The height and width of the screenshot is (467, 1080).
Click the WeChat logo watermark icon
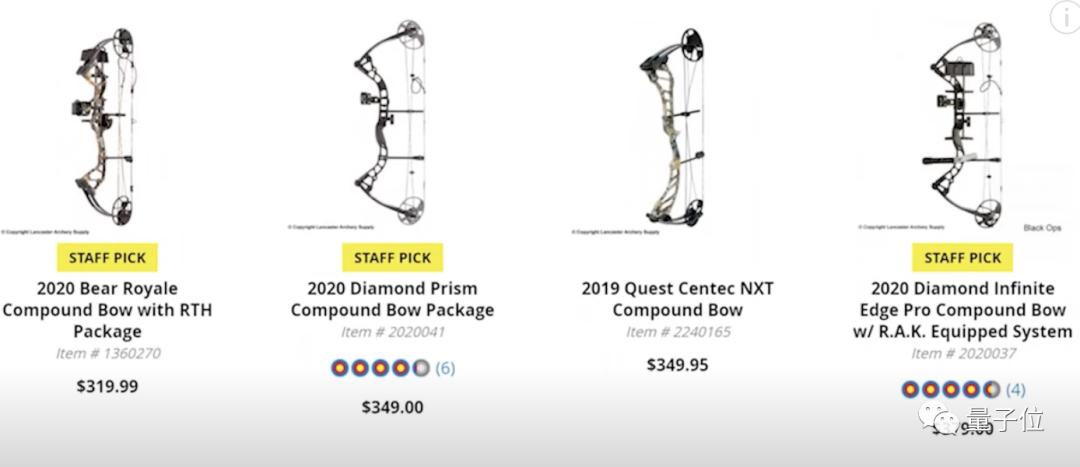point(942,420)
